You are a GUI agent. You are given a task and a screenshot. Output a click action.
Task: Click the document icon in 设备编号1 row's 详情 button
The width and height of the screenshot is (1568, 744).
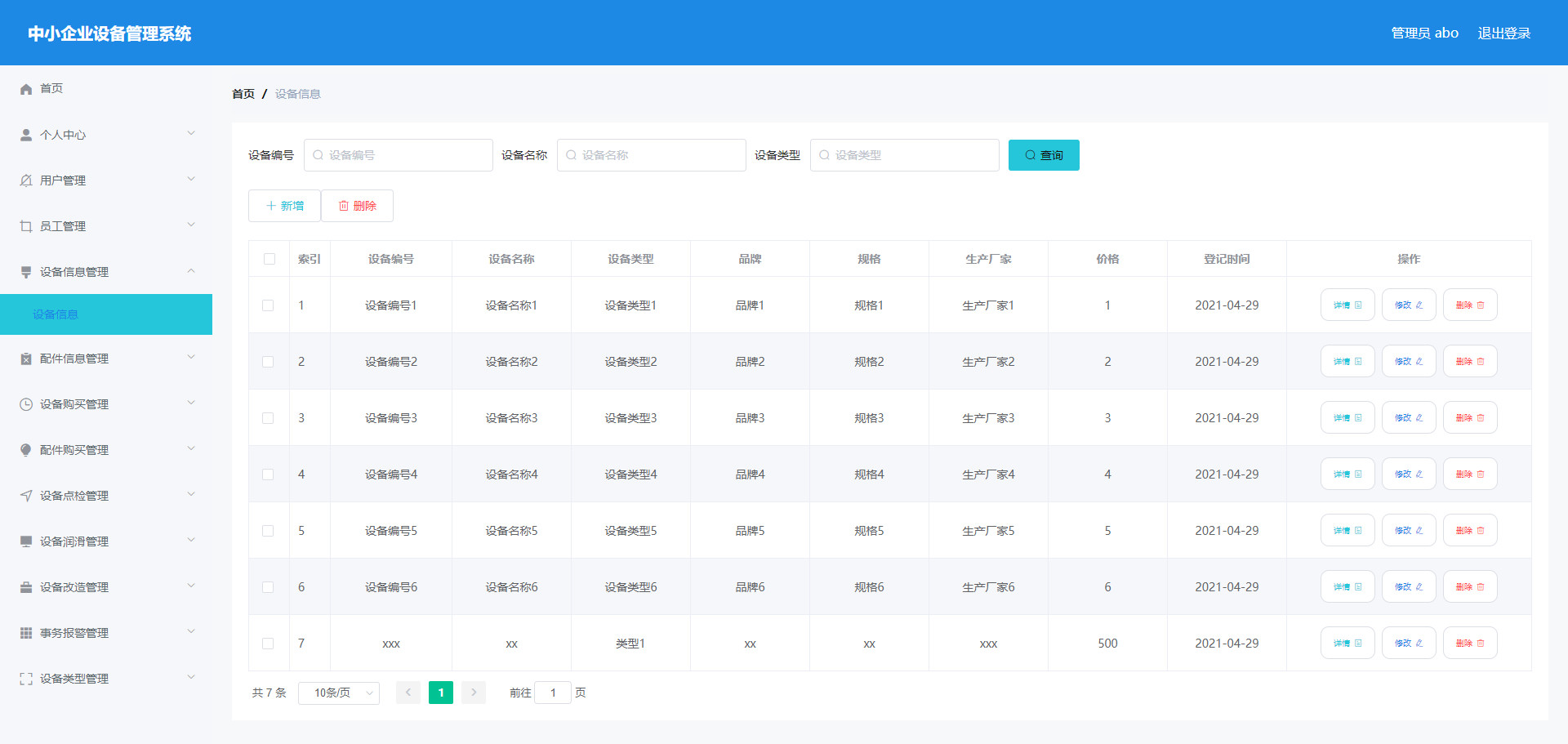coord(1358,305)
